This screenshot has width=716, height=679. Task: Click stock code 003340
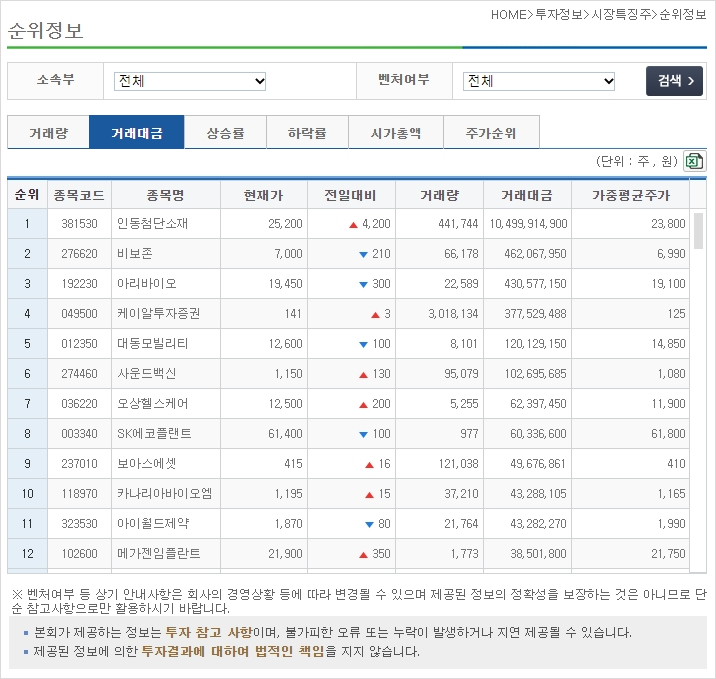click(x=79, y=433)
